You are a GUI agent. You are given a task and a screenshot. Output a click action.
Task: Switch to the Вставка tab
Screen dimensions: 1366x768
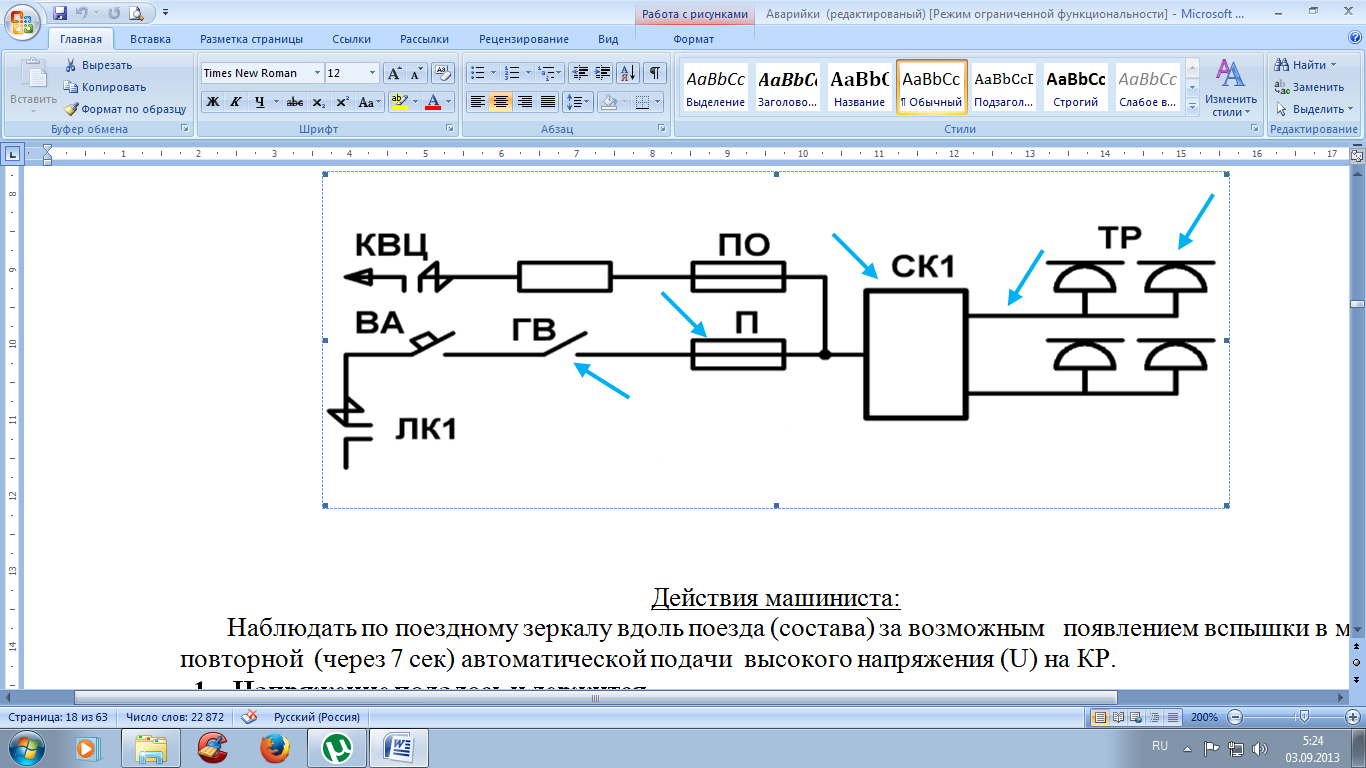[150, 39]
